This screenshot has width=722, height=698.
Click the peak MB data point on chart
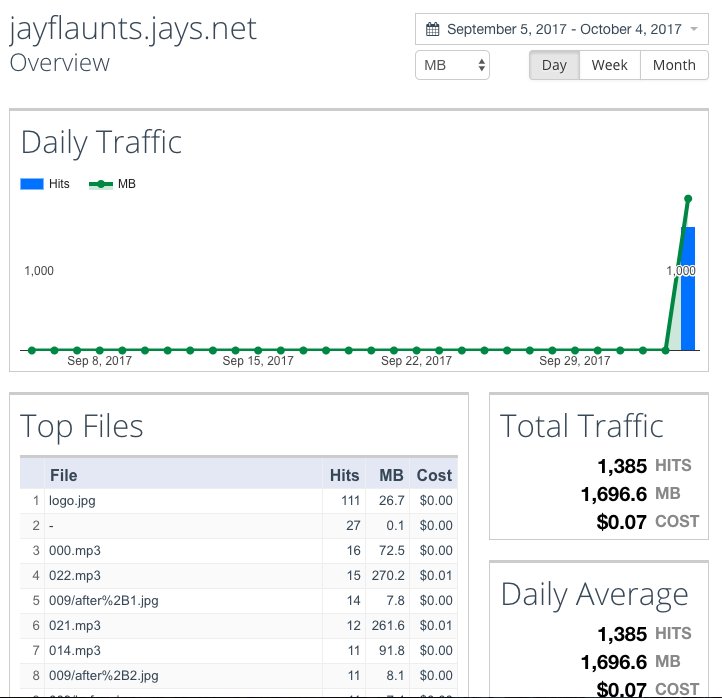coord(688,199)
